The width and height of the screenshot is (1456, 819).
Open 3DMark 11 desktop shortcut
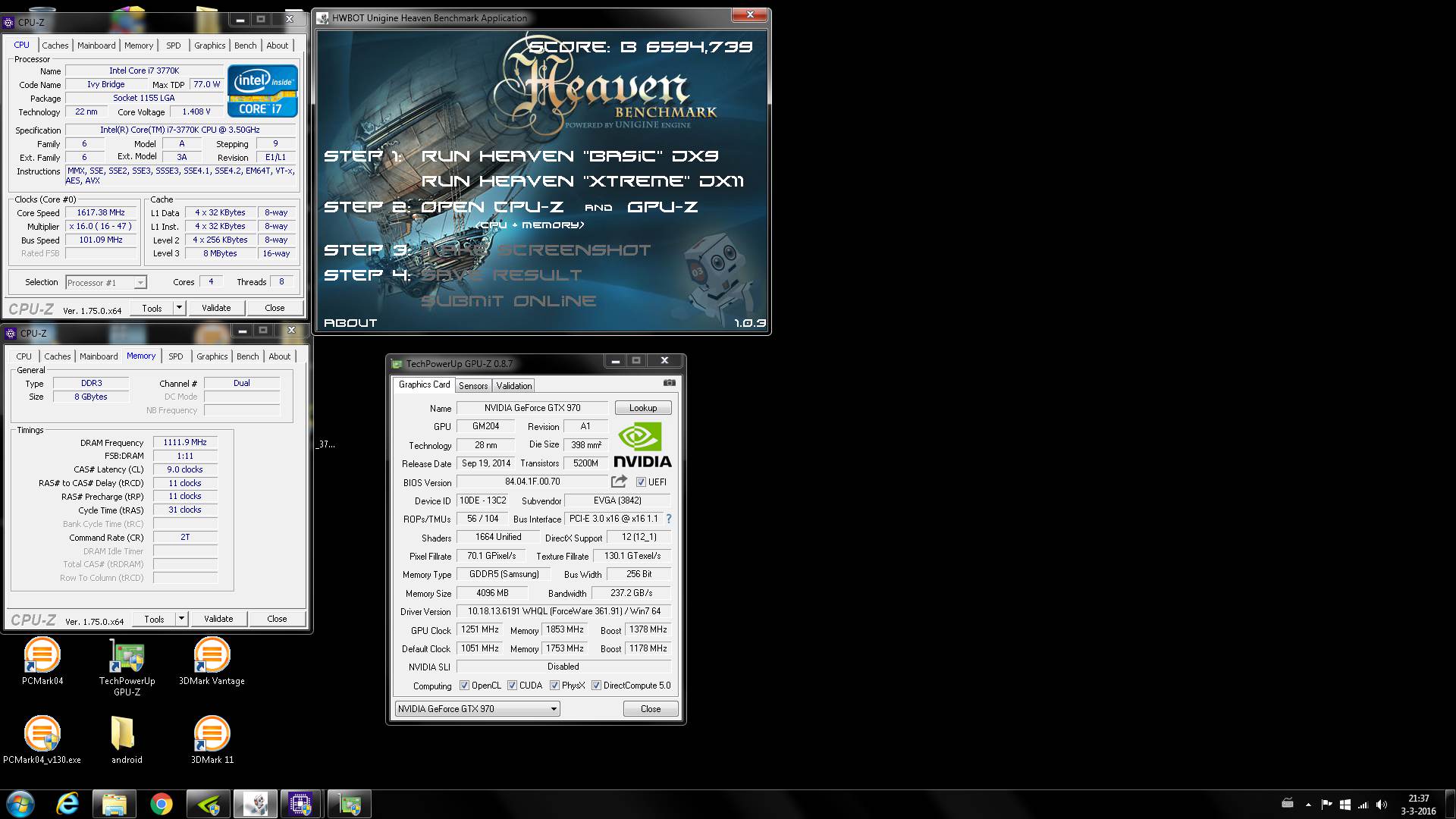[x=212, y=739]
